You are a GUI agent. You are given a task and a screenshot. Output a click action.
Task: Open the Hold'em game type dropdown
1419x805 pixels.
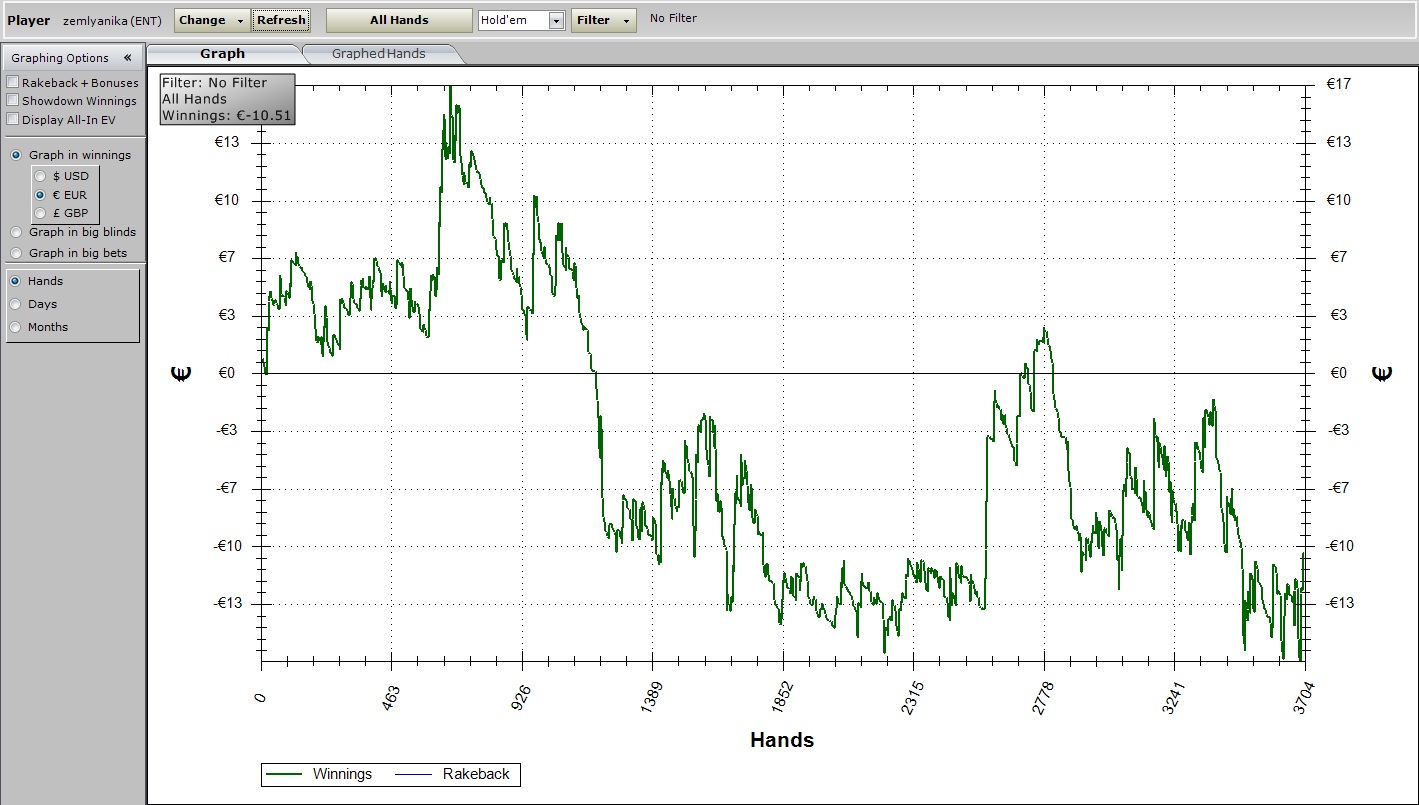pos(556,21)
